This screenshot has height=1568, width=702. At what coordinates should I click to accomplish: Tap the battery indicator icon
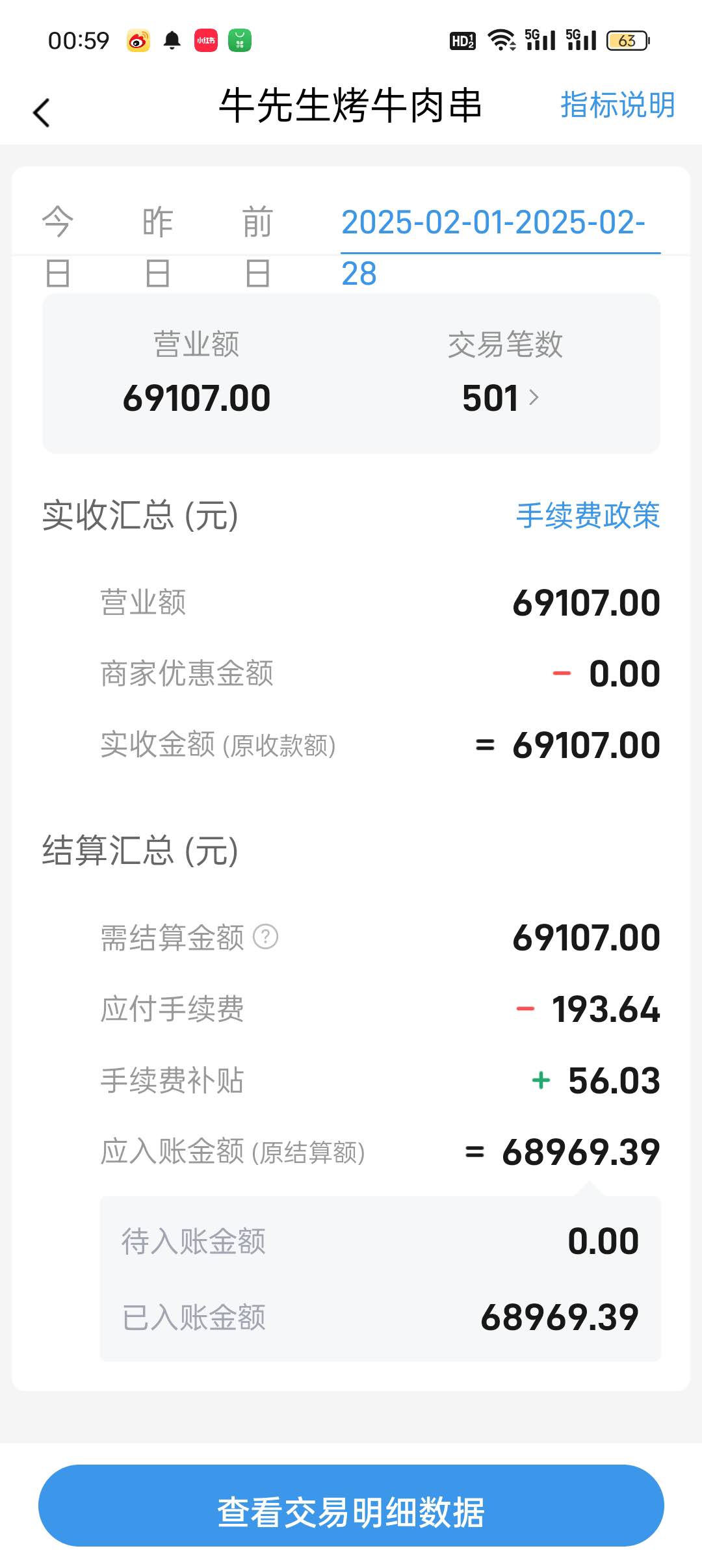(628, 41)
